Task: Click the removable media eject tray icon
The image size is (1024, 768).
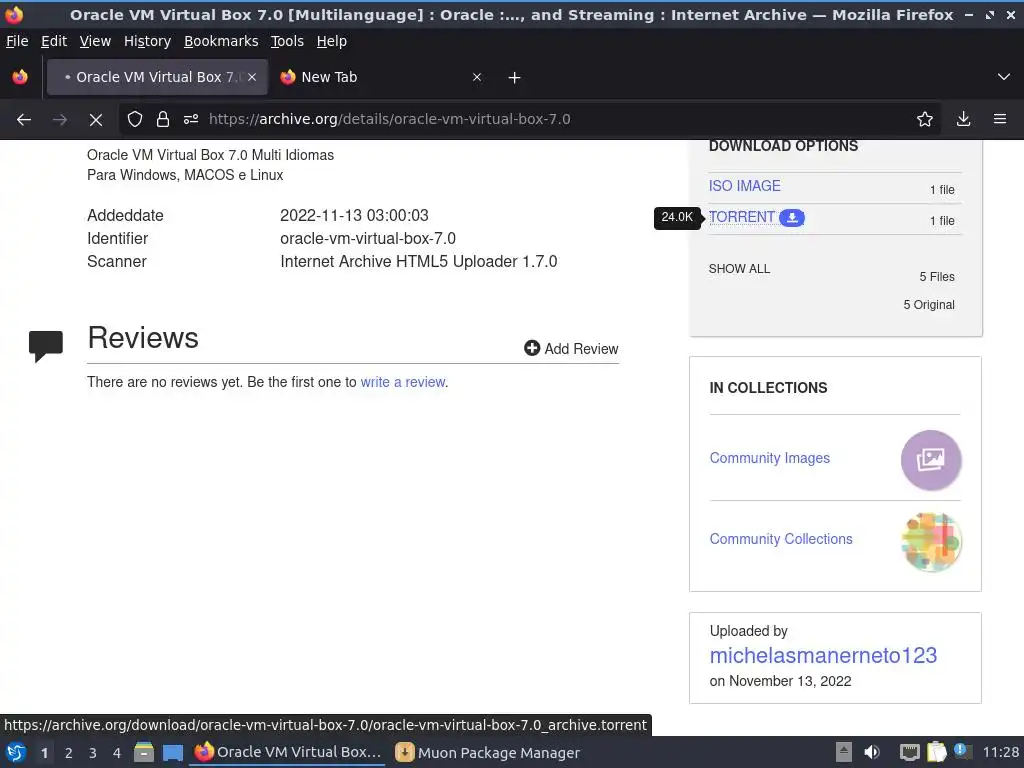Action: click(x=844, y=752)
